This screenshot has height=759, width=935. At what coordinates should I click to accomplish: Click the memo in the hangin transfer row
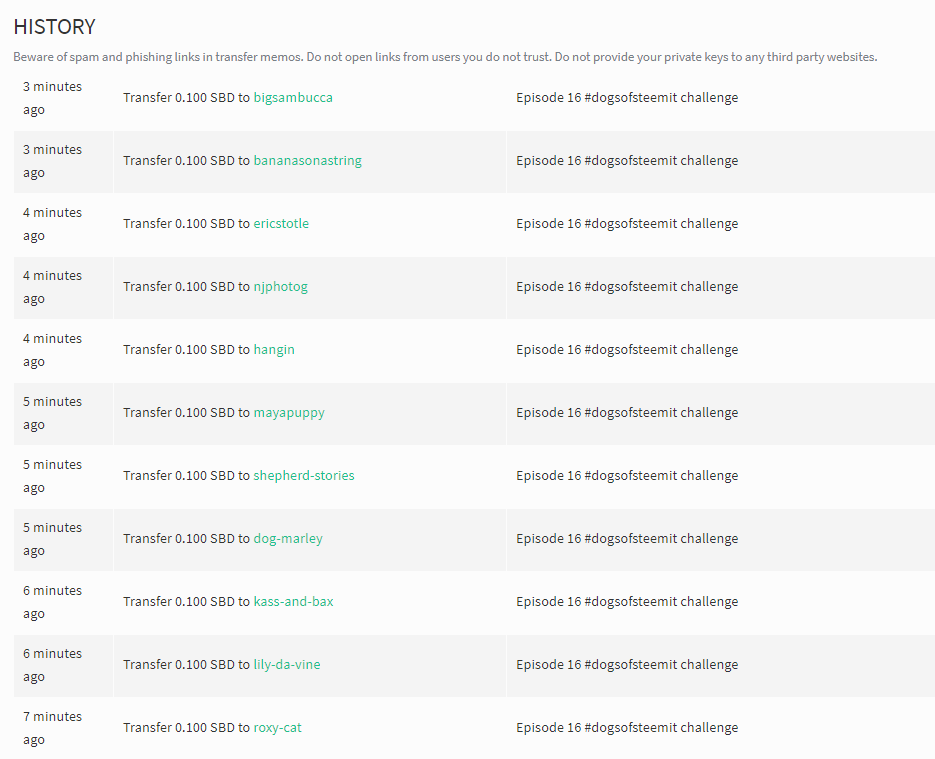627,350
